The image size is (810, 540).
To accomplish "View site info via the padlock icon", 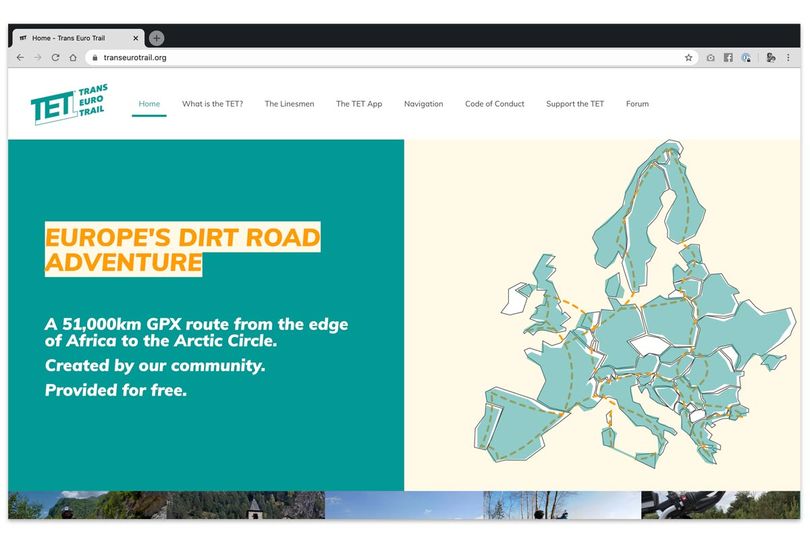I will pos(95,57).
